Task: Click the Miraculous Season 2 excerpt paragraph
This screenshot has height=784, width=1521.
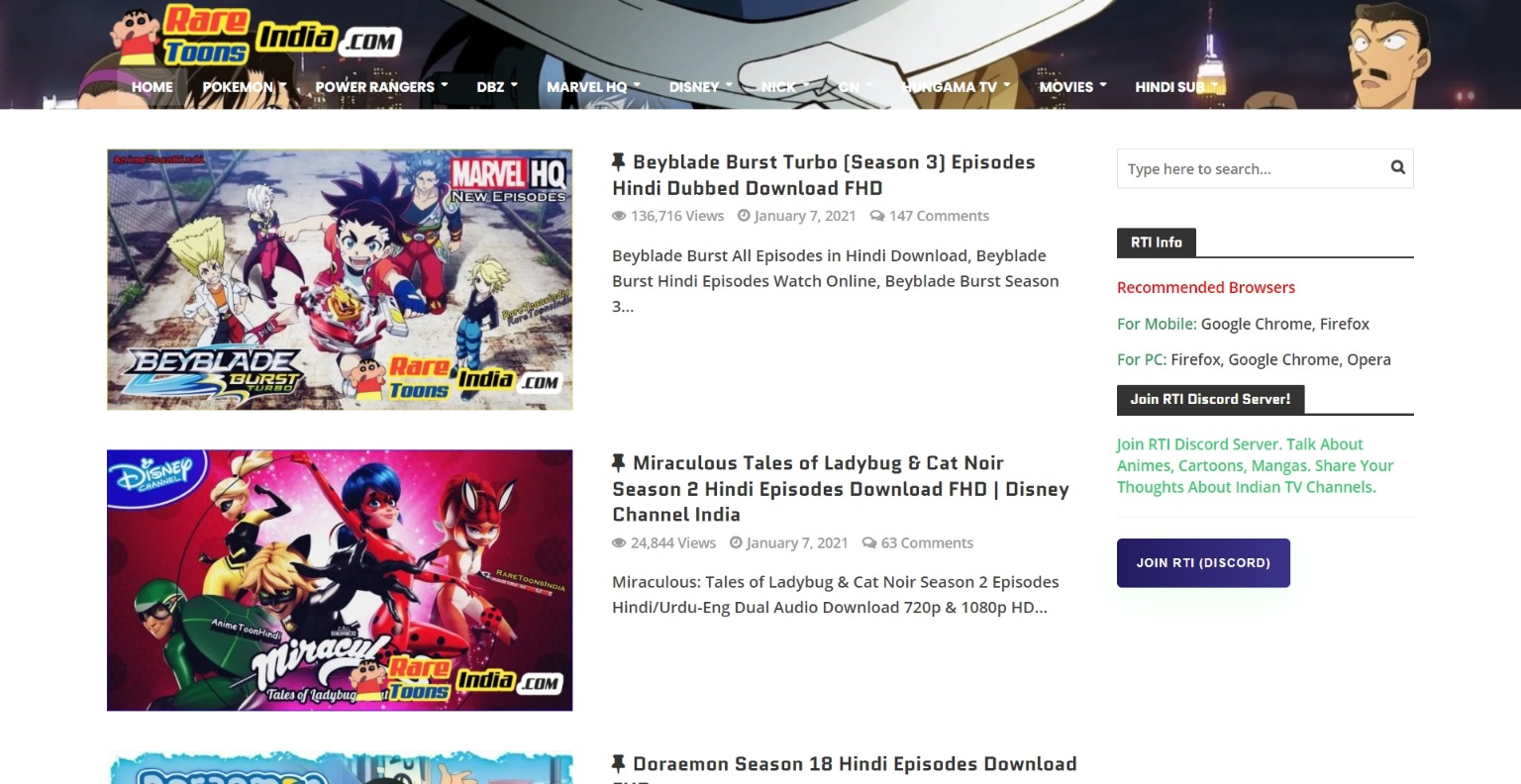Action: (x=836, y=595)
